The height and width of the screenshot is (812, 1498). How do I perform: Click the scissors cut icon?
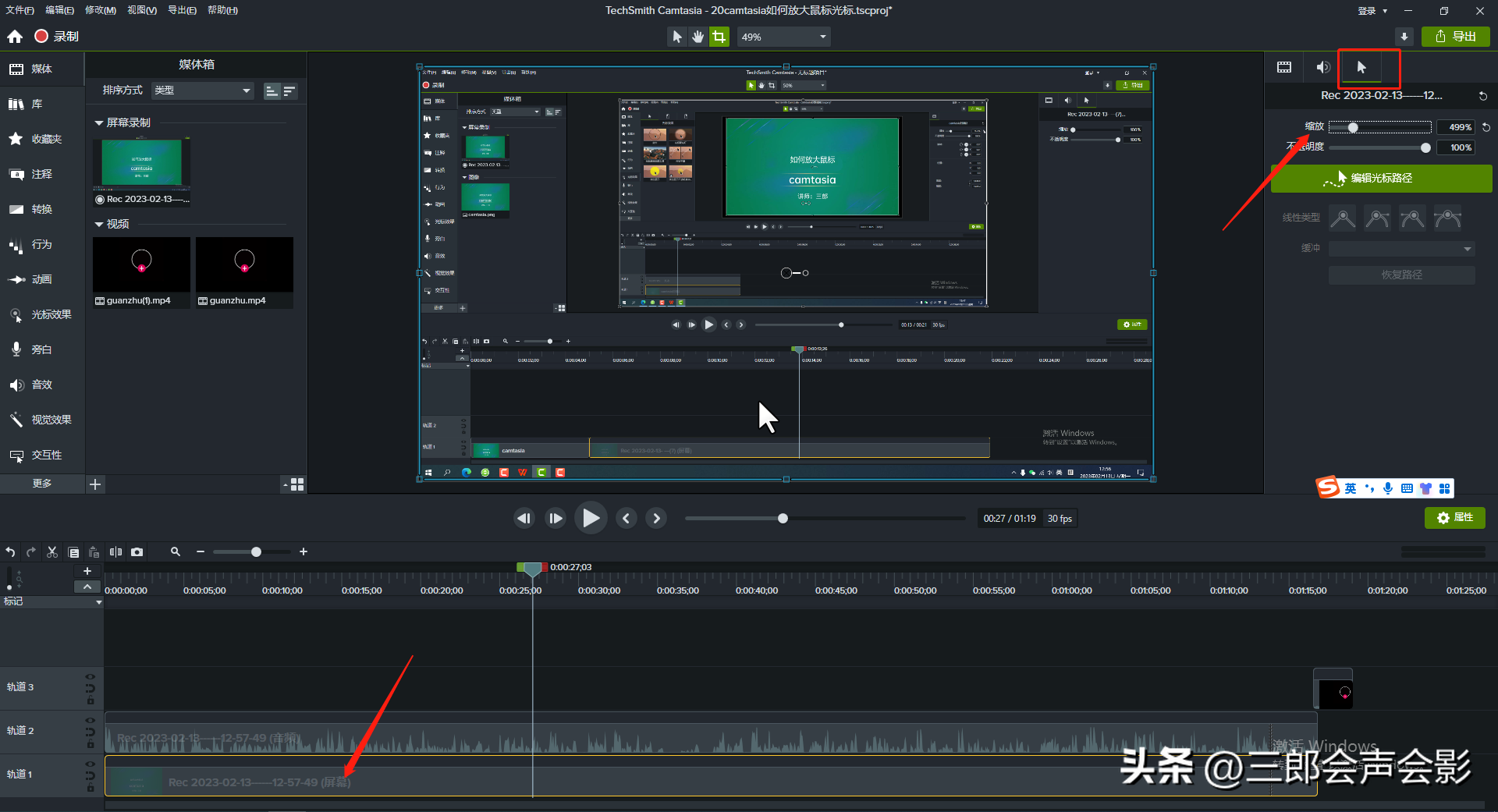(52, 552)
